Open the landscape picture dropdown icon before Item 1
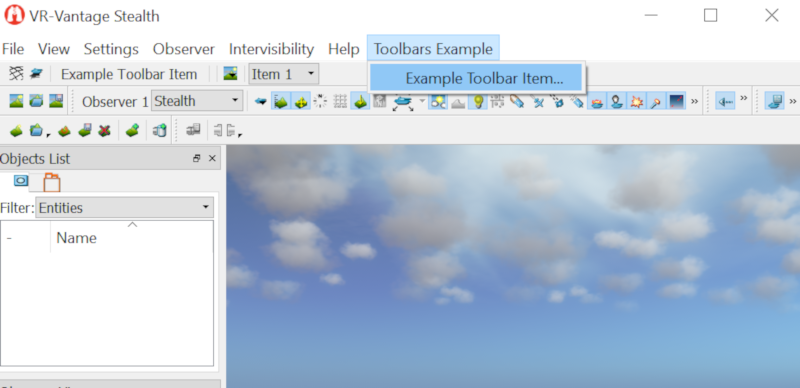Image resolution: width=800 pixels, height=388 pixels. [x=231, y=74]
